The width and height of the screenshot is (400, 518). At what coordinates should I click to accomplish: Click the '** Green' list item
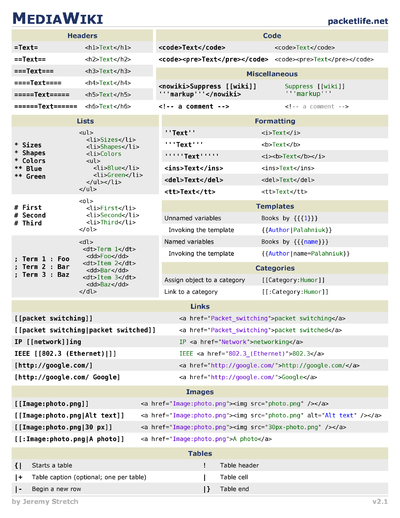(30, 176)
